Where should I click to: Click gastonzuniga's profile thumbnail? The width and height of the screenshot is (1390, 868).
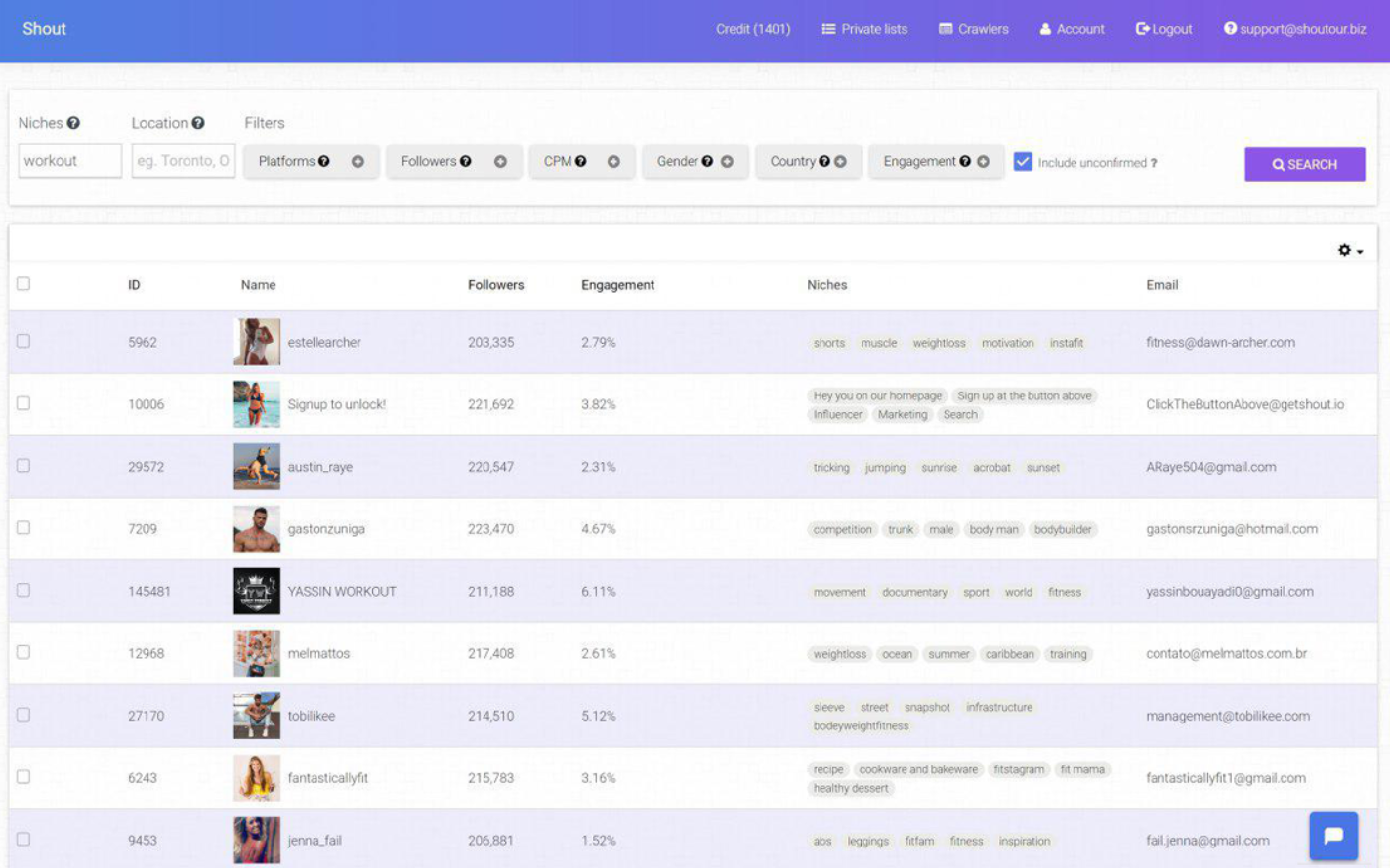tap(257, 528)
